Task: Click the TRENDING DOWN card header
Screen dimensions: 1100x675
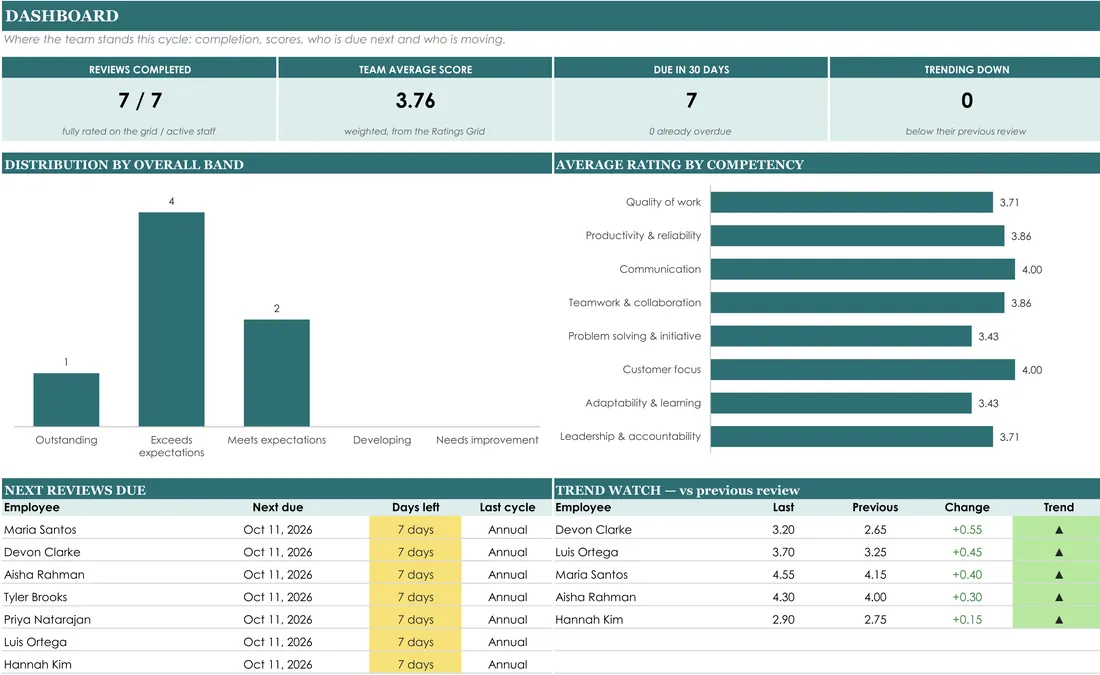Action: pyautogui.click(x=967, y=69)
